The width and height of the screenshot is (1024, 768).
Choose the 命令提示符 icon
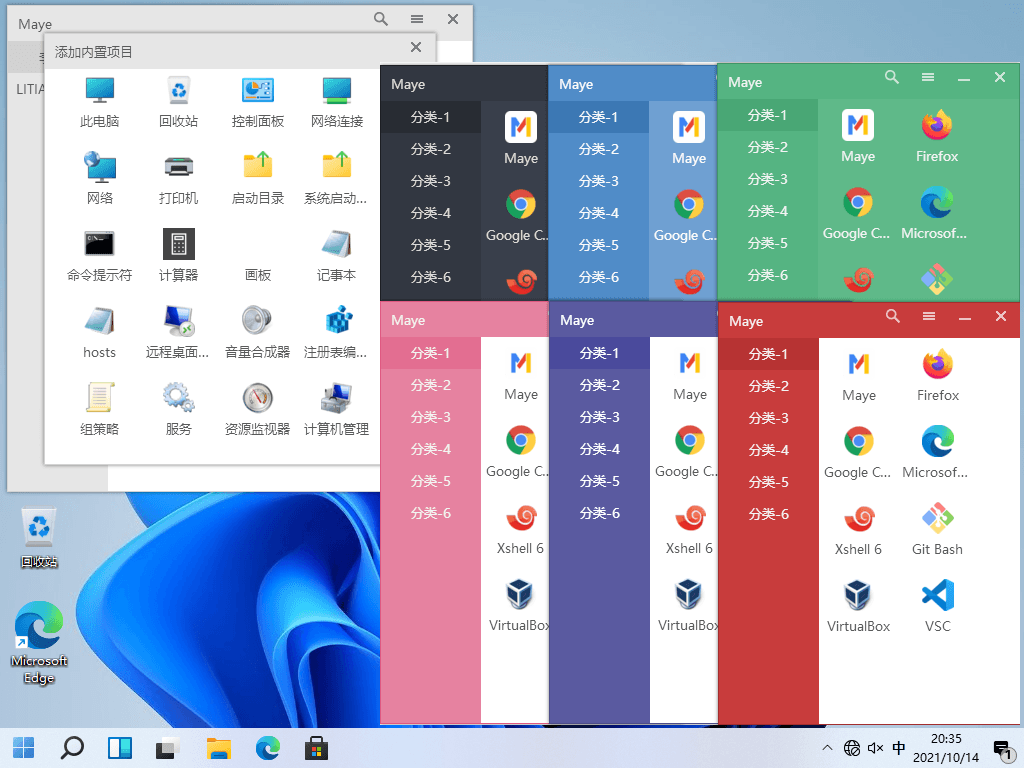click(x=99, y=255)
